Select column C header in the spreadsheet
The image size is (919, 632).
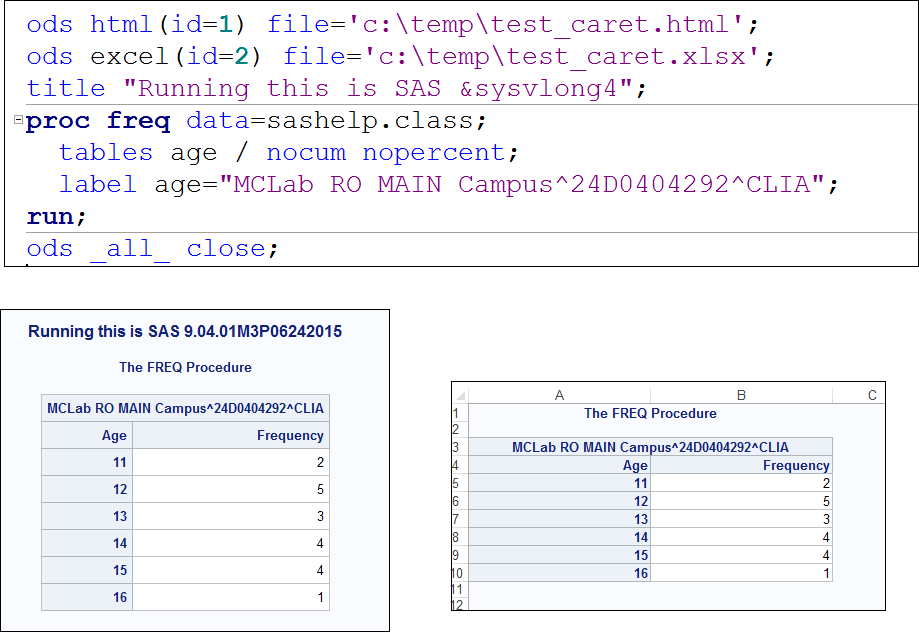(871, 395)
